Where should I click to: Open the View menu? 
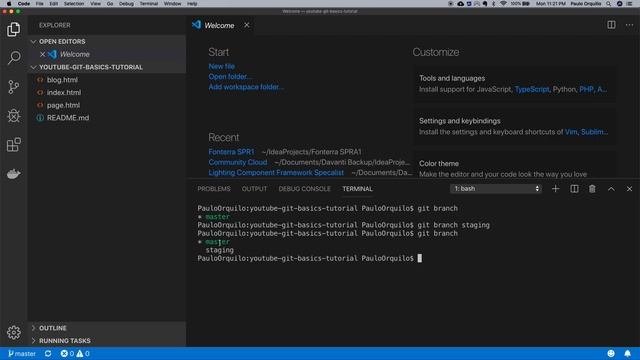96,4
